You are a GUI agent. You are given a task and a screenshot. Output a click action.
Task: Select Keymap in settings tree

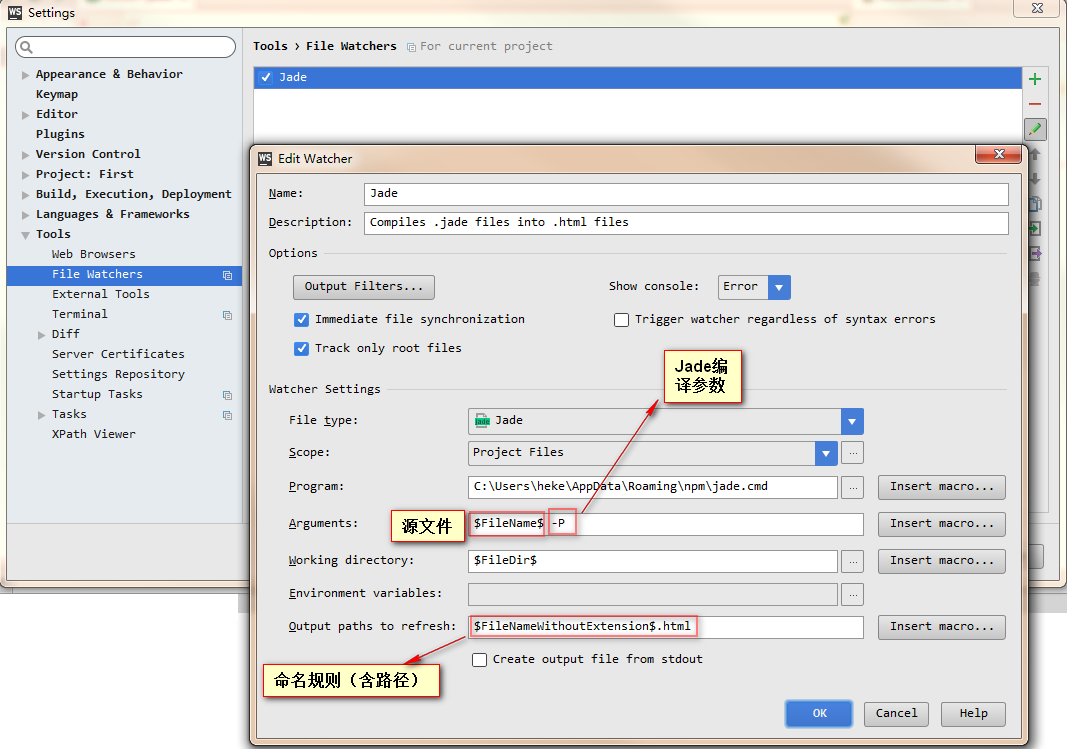point(56,95)
